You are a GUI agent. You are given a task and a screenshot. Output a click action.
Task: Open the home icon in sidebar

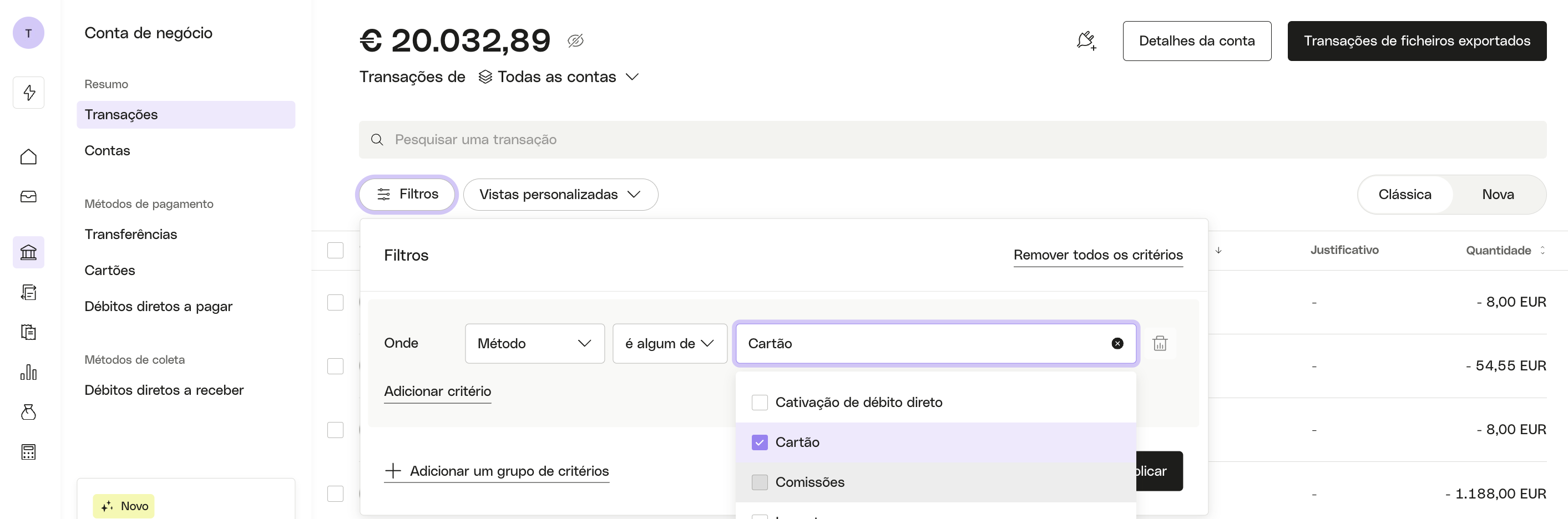coord(29,156)
